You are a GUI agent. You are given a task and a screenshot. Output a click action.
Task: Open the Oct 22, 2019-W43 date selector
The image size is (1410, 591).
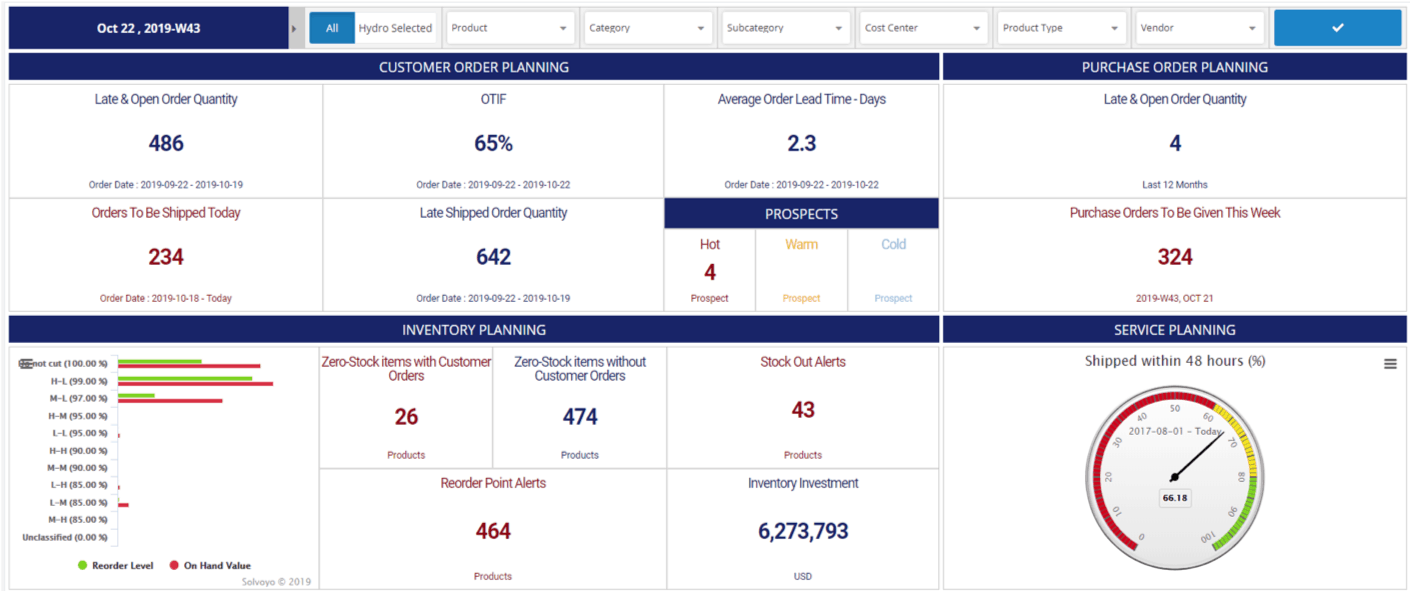(x=145, y=27)
